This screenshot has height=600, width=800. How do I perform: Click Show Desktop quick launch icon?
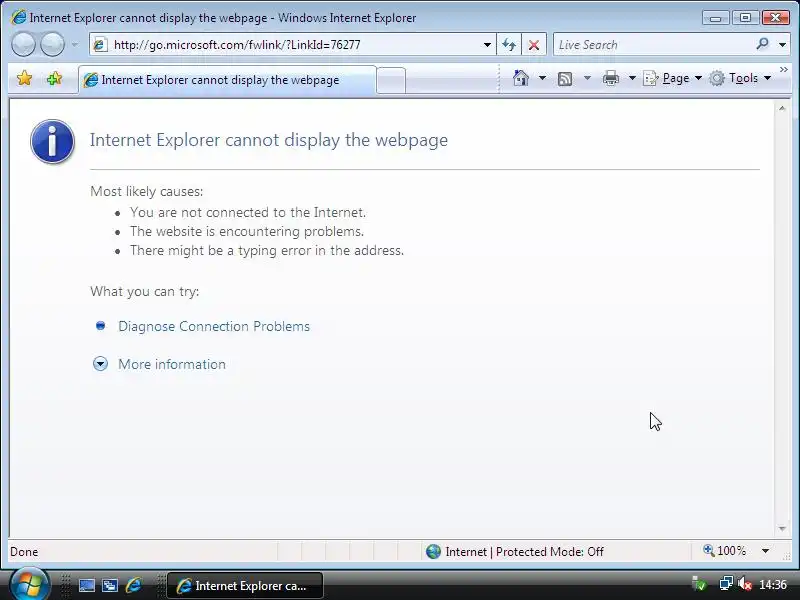point(86,586)
